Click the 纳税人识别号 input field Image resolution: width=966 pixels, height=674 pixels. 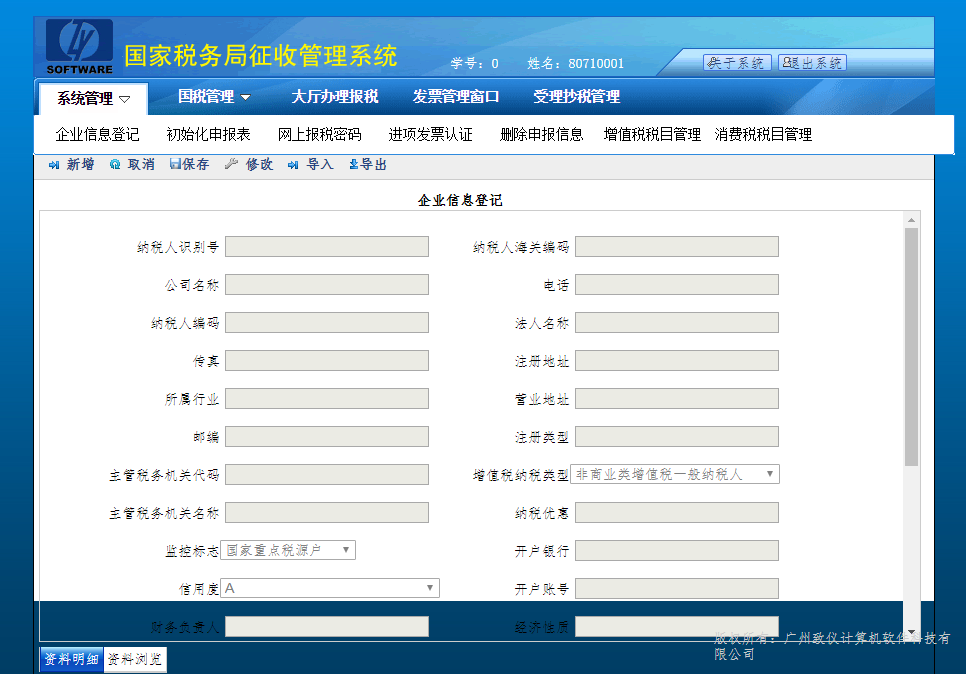[327, 247]
